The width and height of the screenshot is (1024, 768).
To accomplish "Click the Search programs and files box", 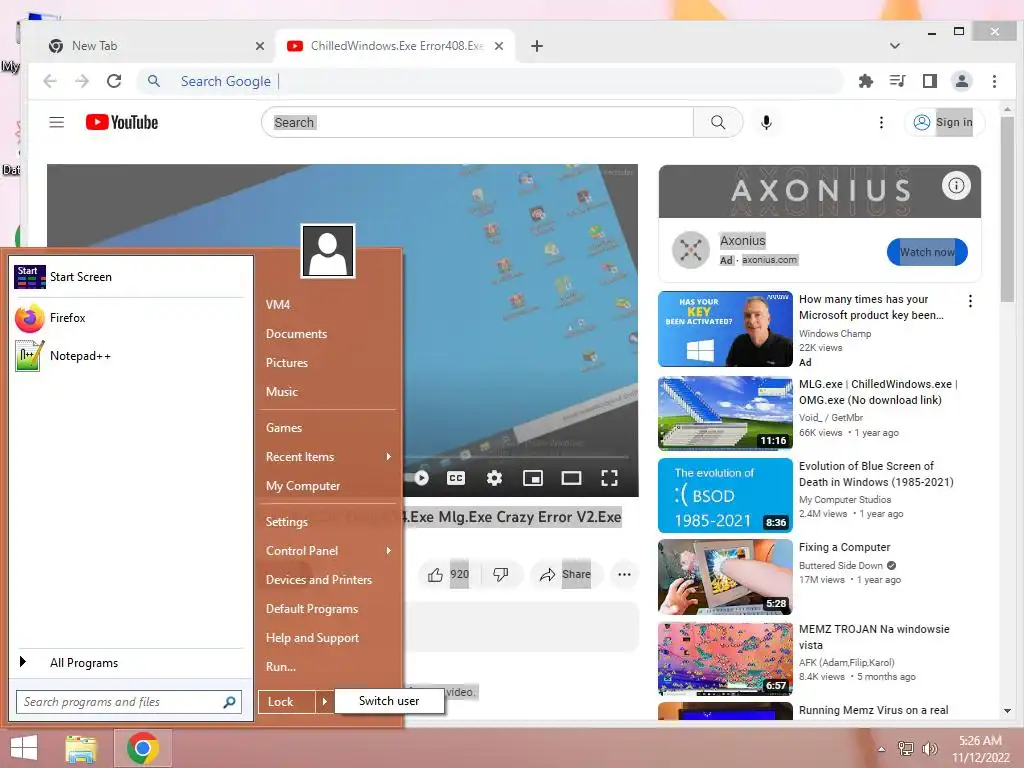I will point(129,702).
